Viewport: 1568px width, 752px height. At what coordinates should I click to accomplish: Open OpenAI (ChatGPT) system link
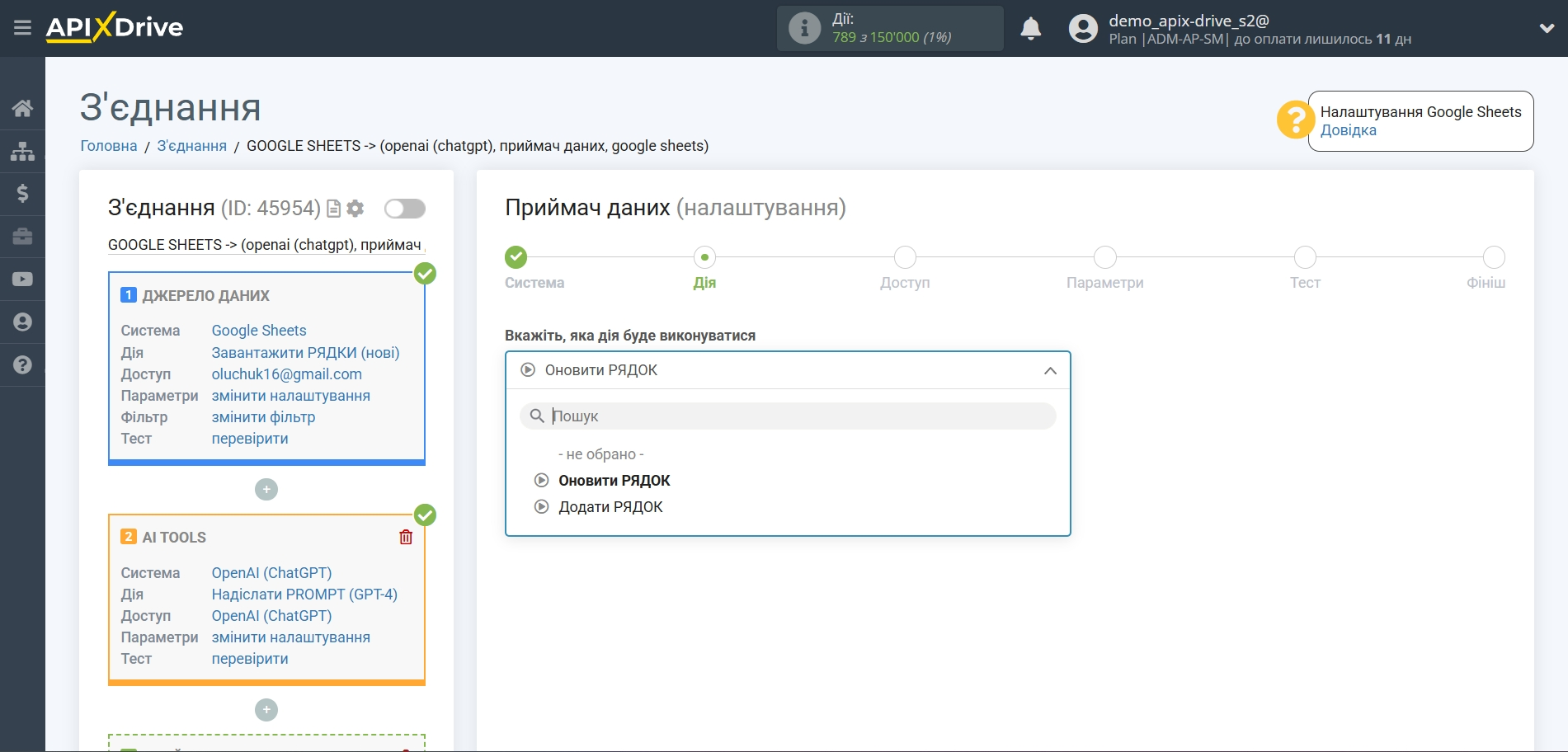click(x=272, y=573)
